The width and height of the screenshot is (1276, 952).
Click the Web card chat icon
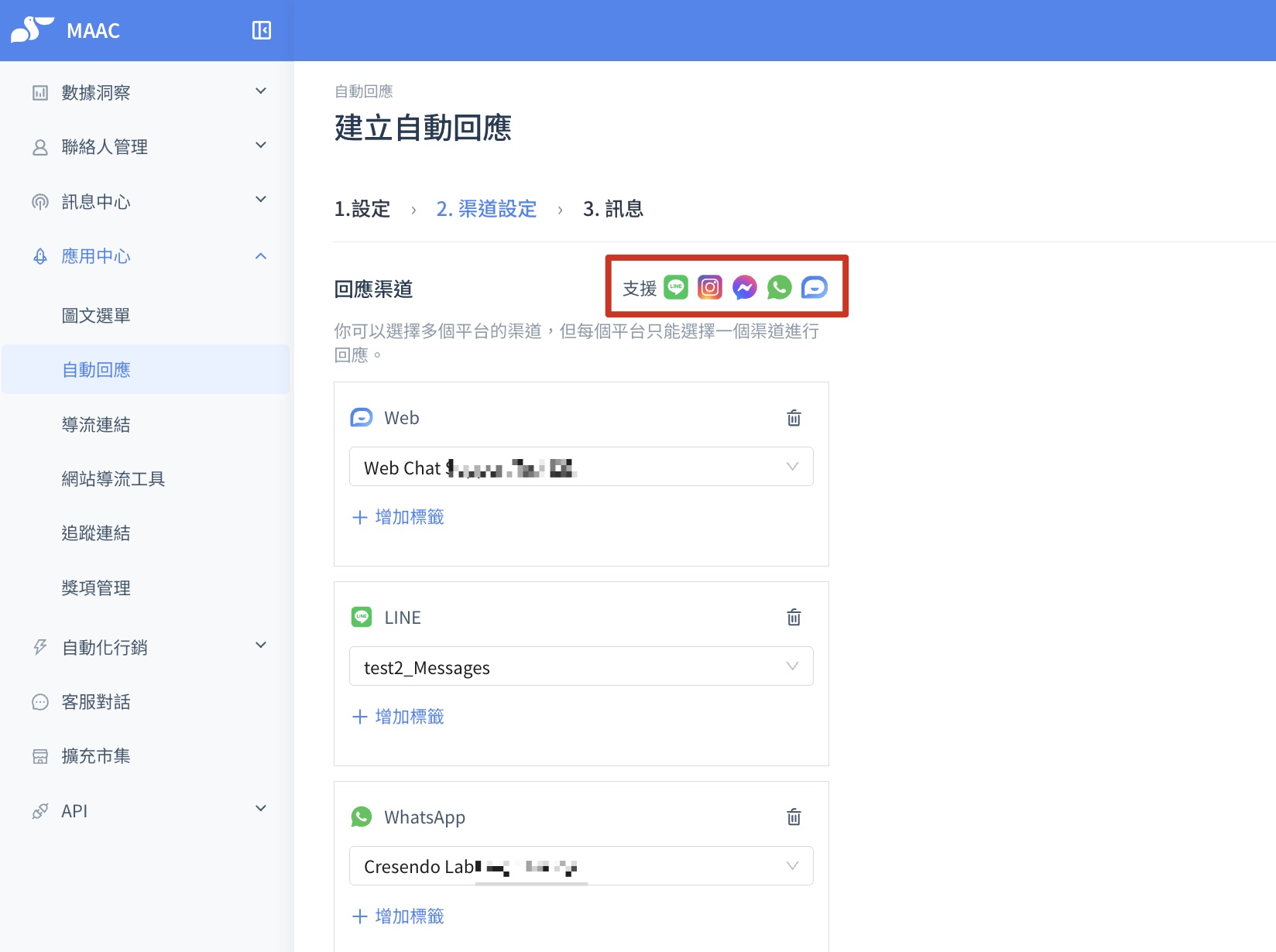click(x=362, y=418)
